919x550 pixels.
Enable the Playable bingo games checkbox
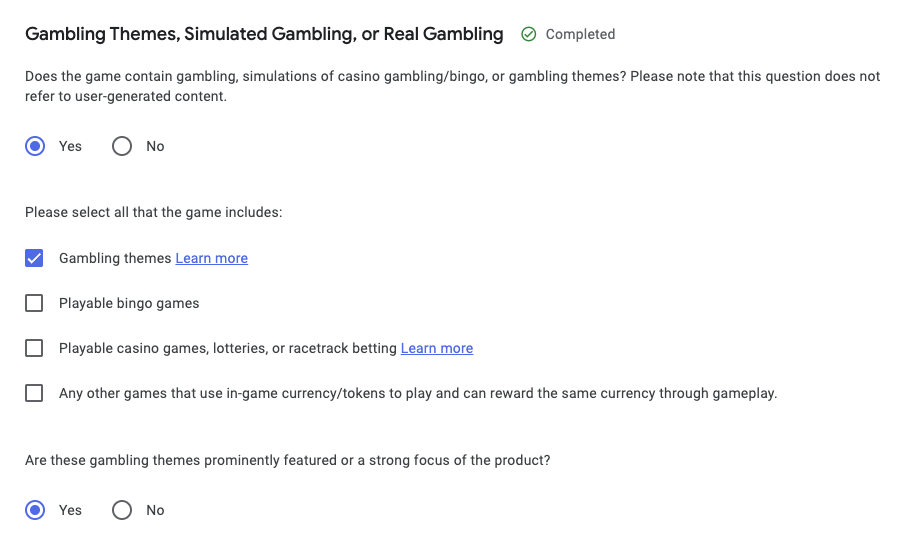click(x=34, y=303)
